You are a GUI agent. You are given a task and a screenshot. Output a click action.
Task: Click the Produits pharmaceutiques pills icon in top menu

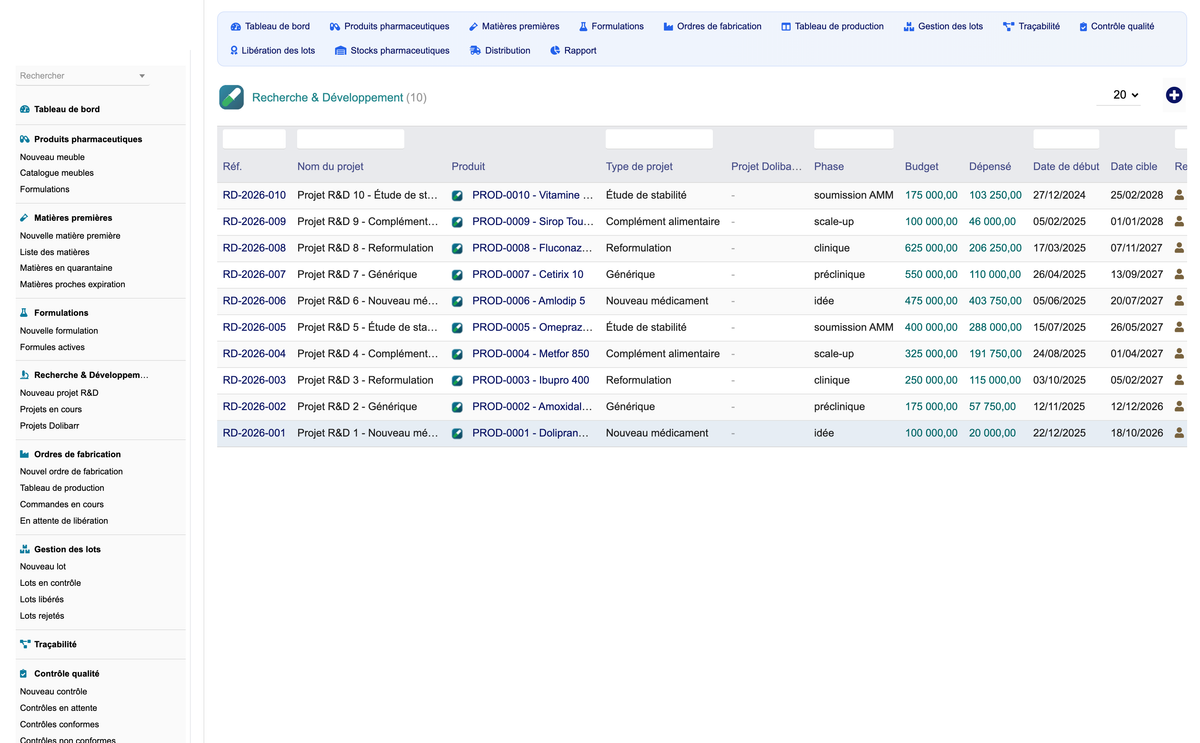point(334,27)
